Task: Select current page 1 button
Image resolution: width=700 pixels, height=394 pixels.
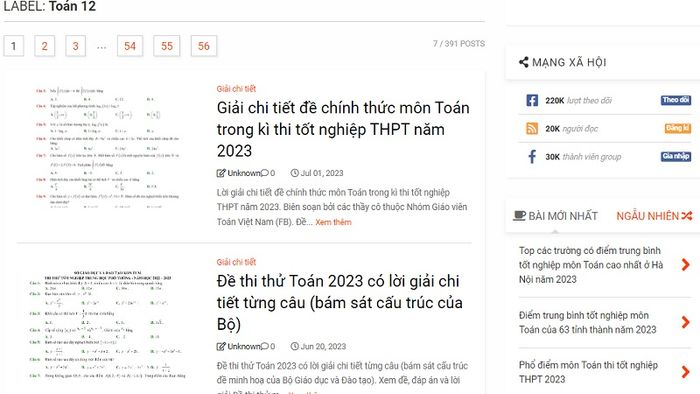Action: click(x=14, y=46)
